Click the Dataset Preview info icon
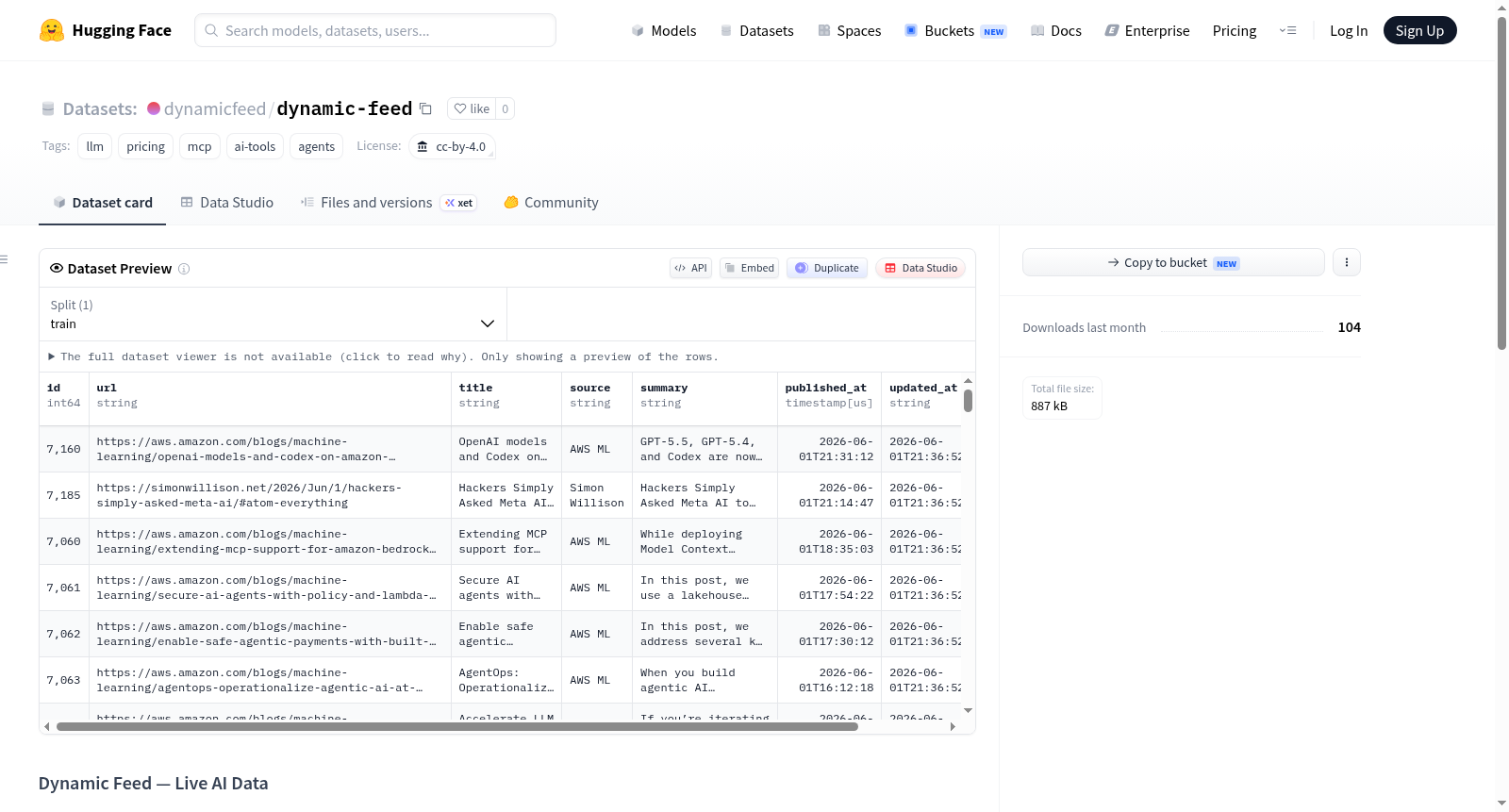Image resolution: width=1509 pixels, height=812 pixels. [x=184, y=269]
